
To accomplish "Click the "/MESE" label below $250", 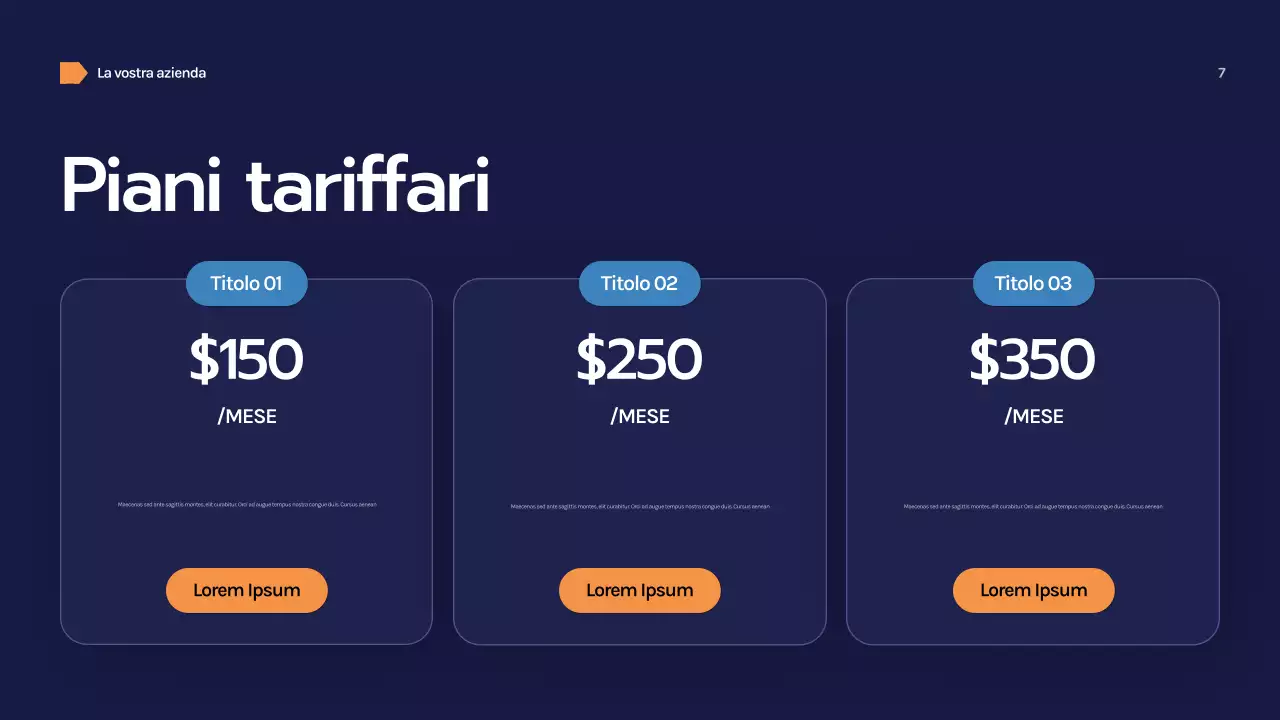I will (x=640, y=416).
